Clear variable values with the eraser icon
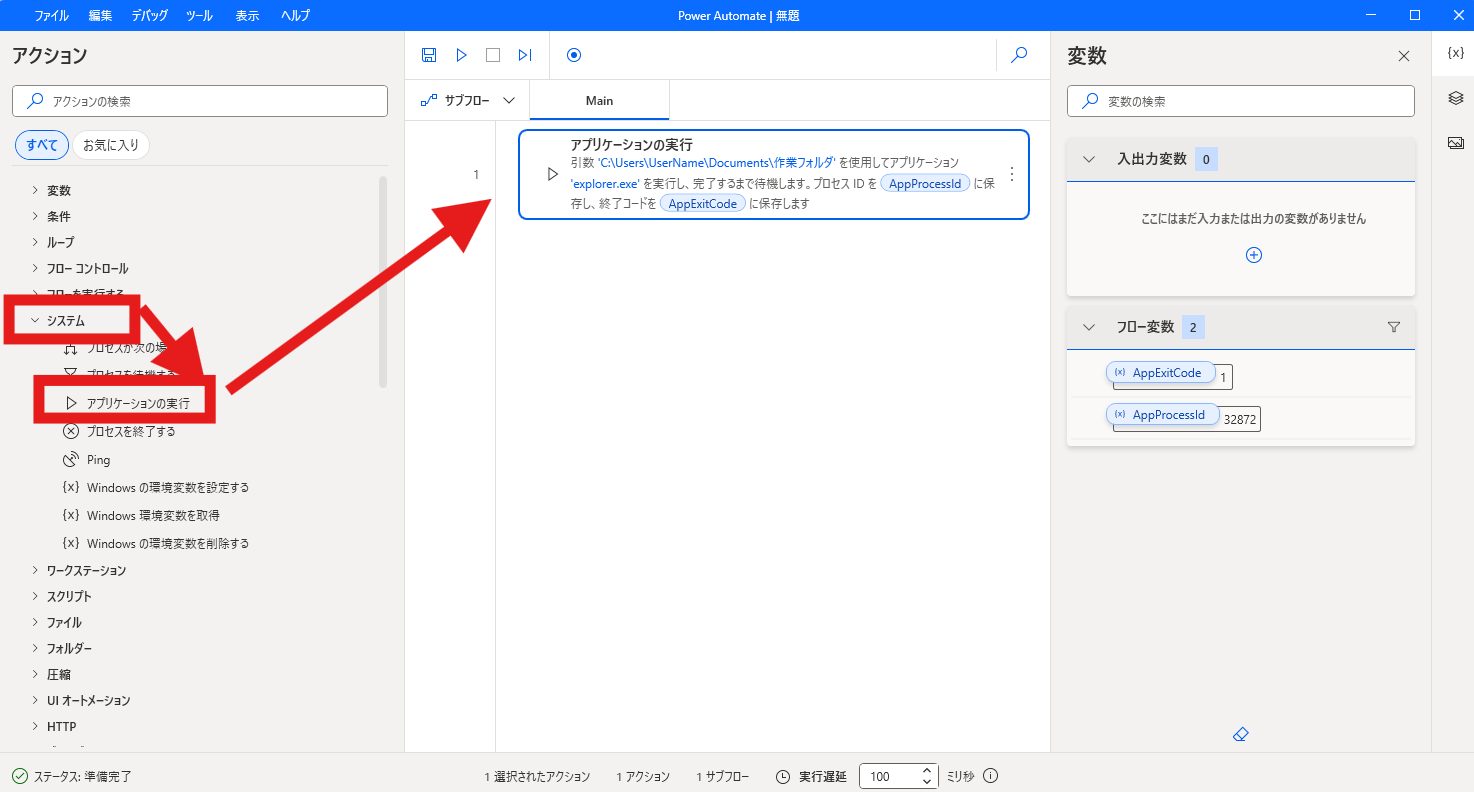Image resolution: width=1474 pixels, height=792 pixels. tap(1241, 735)
